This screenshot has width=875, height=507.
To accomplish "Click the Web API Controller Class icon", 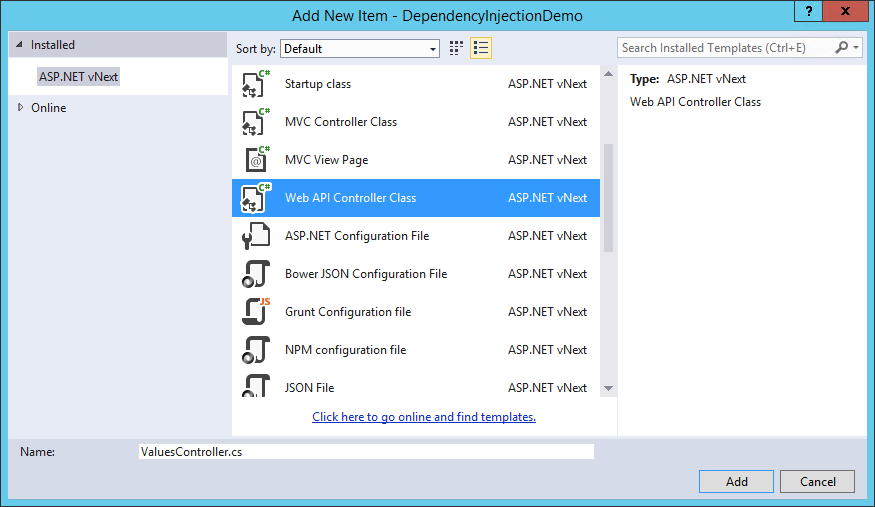I will point(256,198).
